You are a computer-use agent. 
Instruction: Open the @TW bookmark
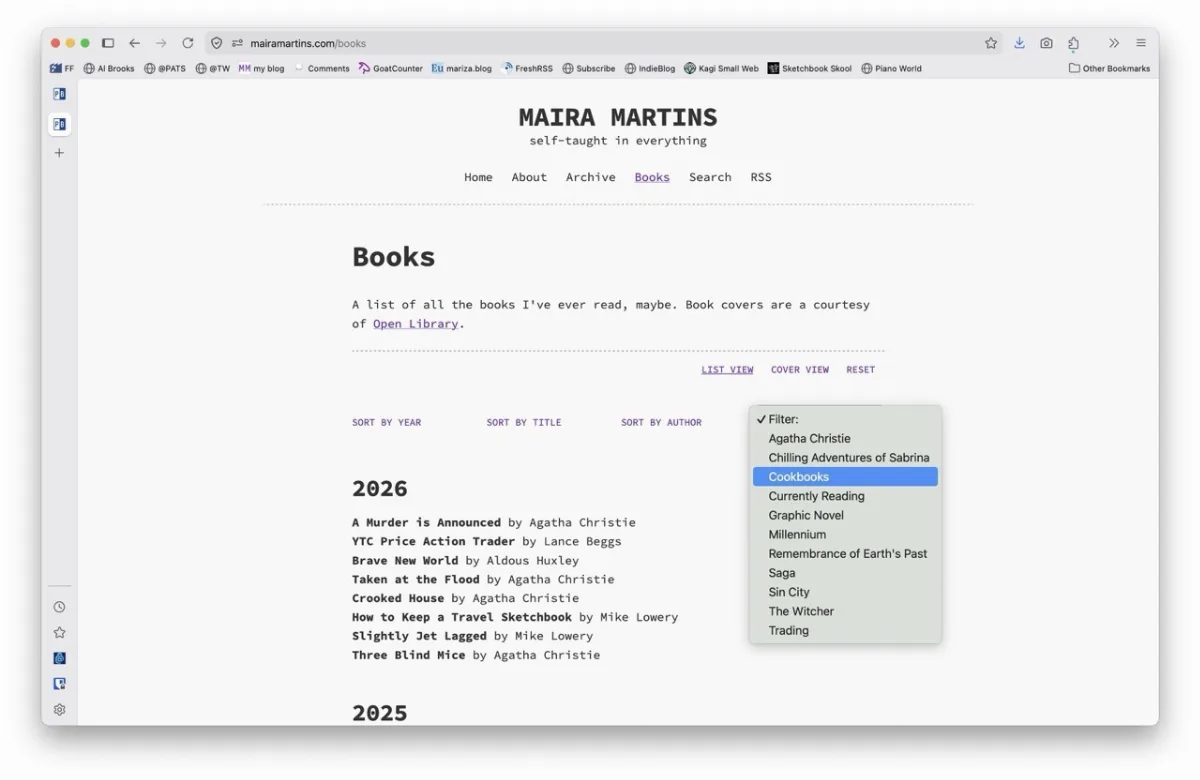(213, 69)
